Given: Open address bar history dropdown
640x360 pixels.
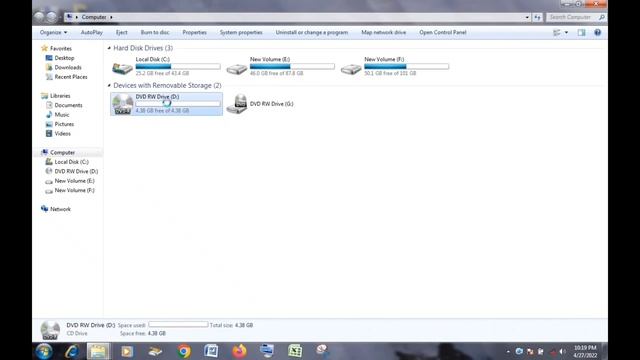Looking at the screenshot, I should click(527, 17).
